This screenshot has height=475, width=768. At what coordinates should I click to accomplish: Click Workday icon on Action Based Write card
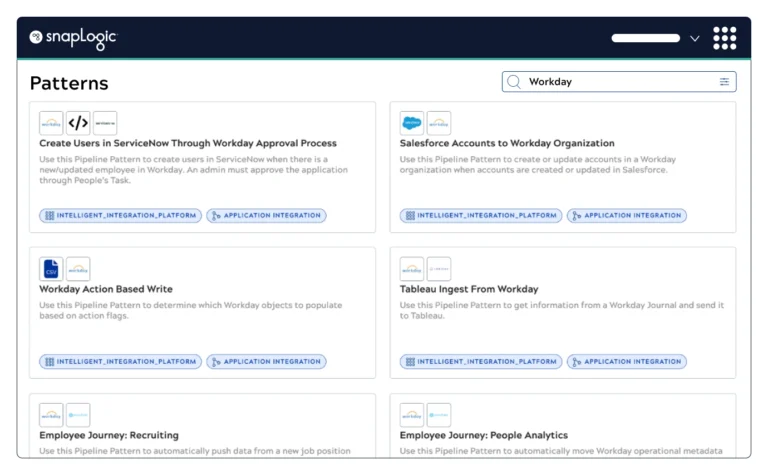(x=78, y=269)
